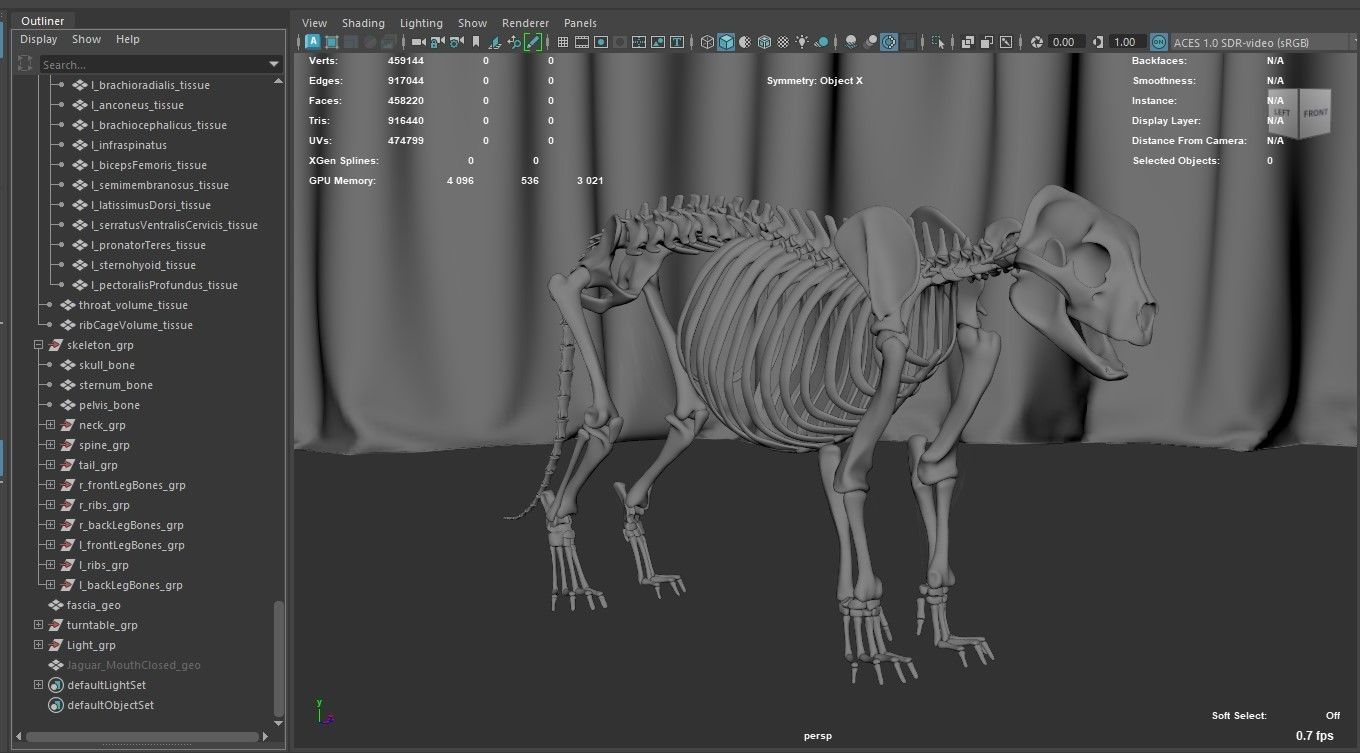Screen dimensions: 1360x753
Task: Select skull_bone in the Outliner
Action: pyautogui.click(x=107, y=365)
